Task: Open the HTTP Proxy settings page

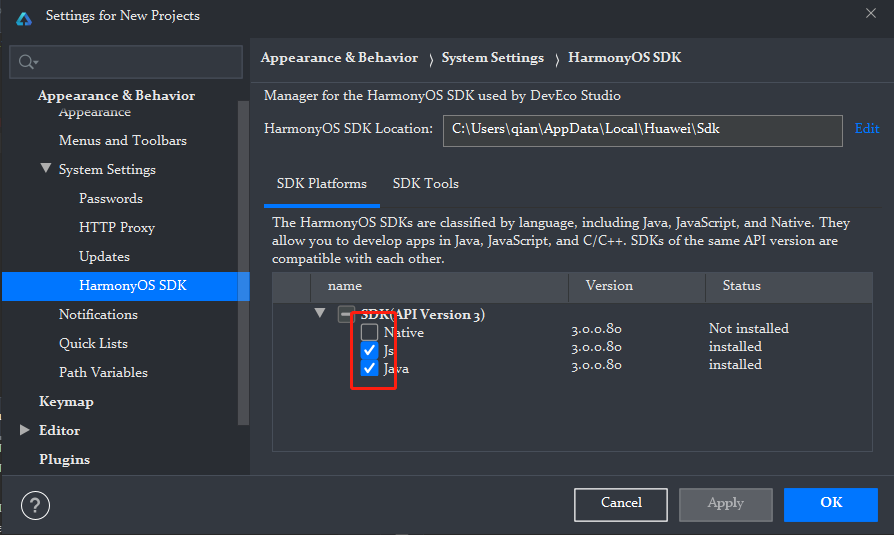Action: click(x=117, y=228)
